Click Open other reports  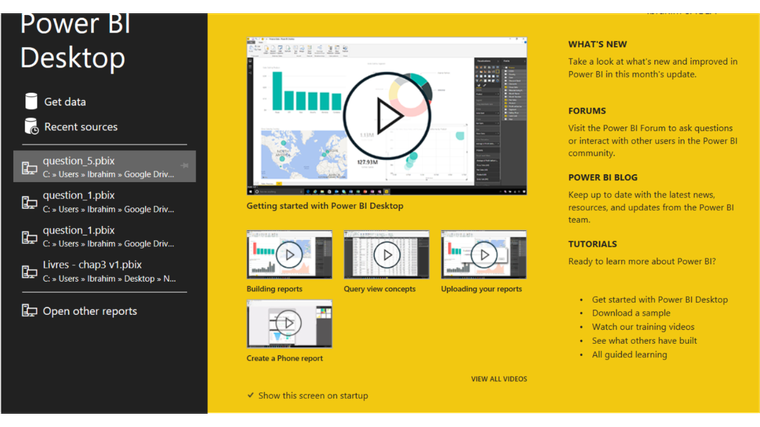click(90, 311)
